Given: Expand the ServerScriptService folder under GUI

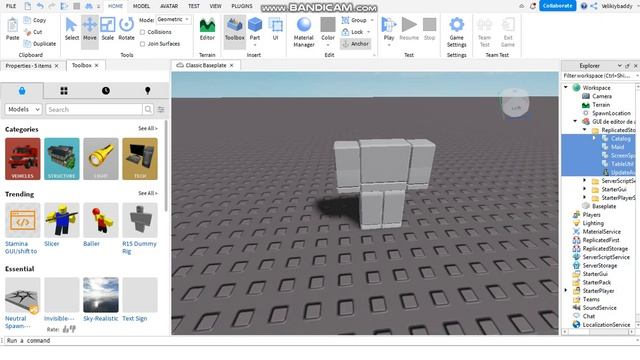Looking at the screenshot, I should coord(584,180).
